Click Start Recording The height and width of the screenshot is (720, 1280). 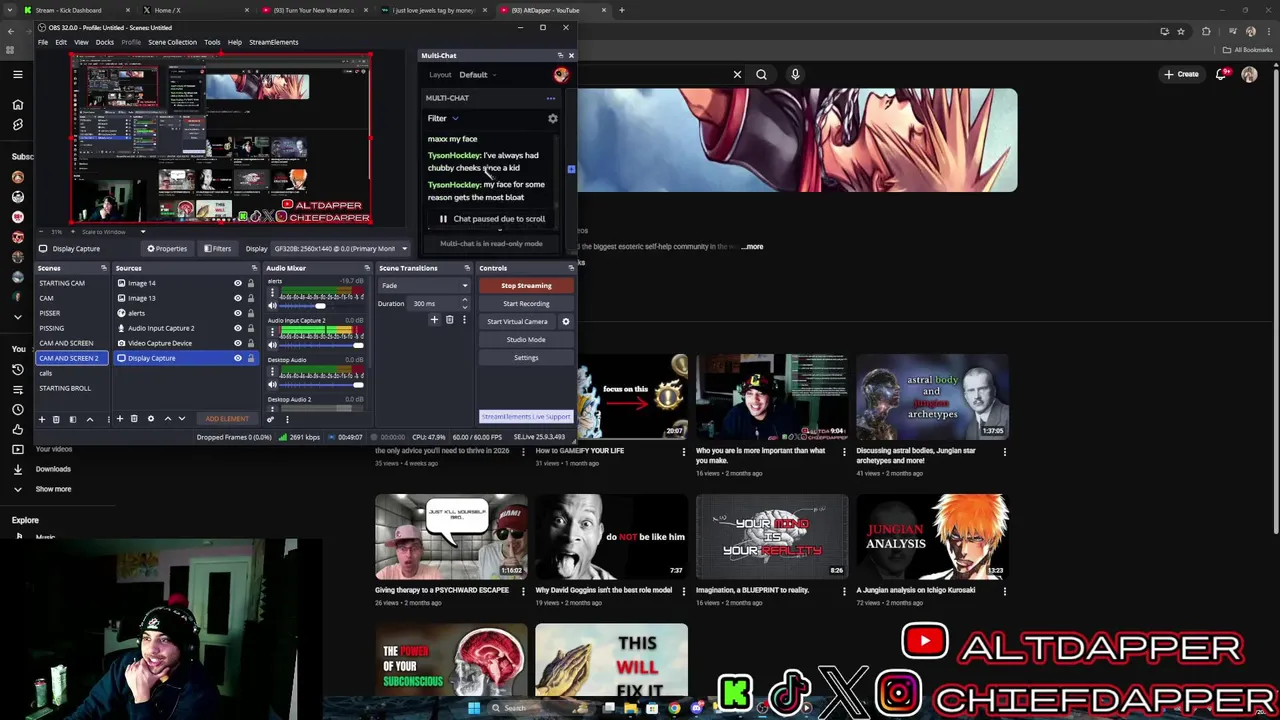526,303
